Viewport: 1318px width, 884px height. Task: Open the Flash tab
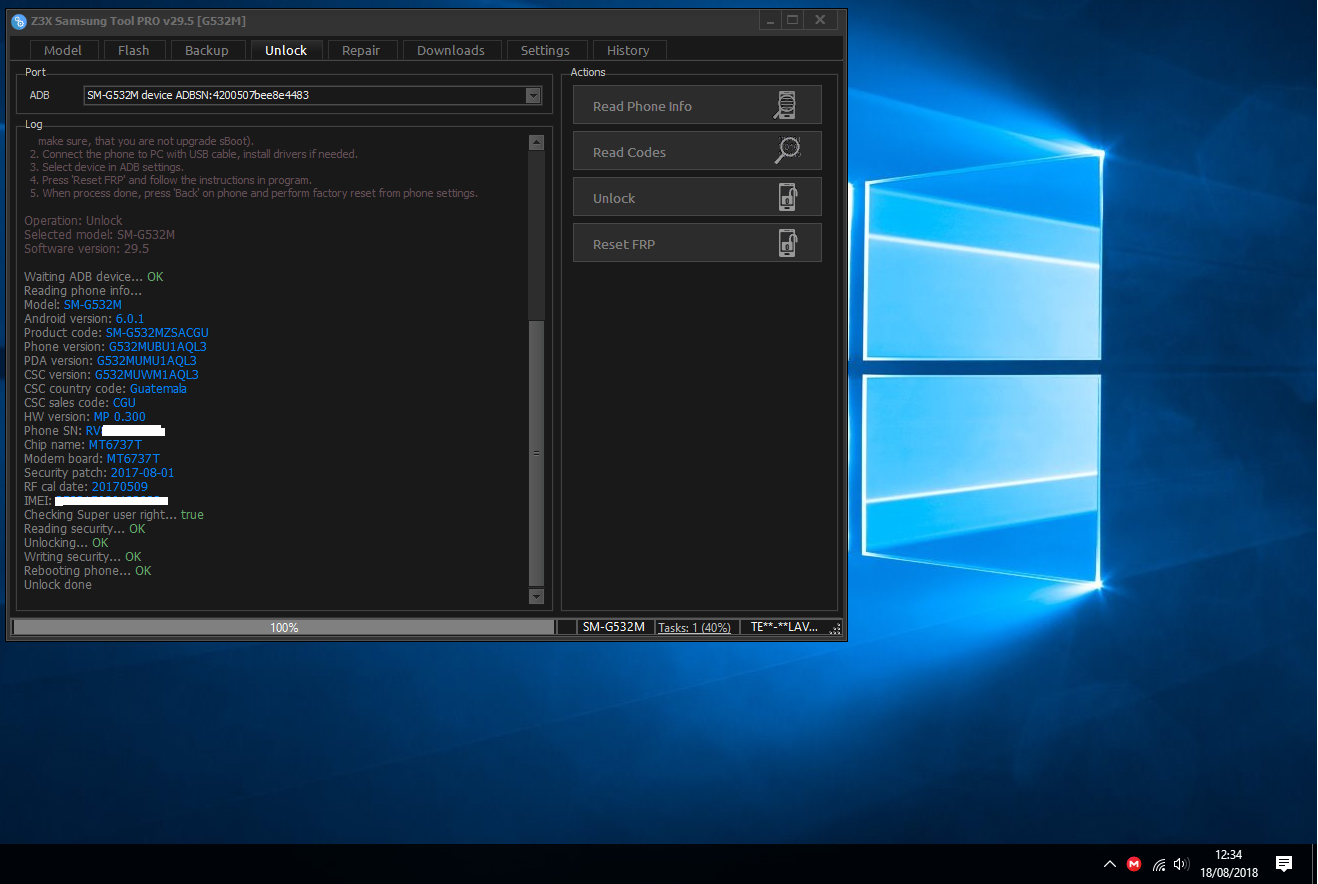pyautogui.click(x=133, y=50)
